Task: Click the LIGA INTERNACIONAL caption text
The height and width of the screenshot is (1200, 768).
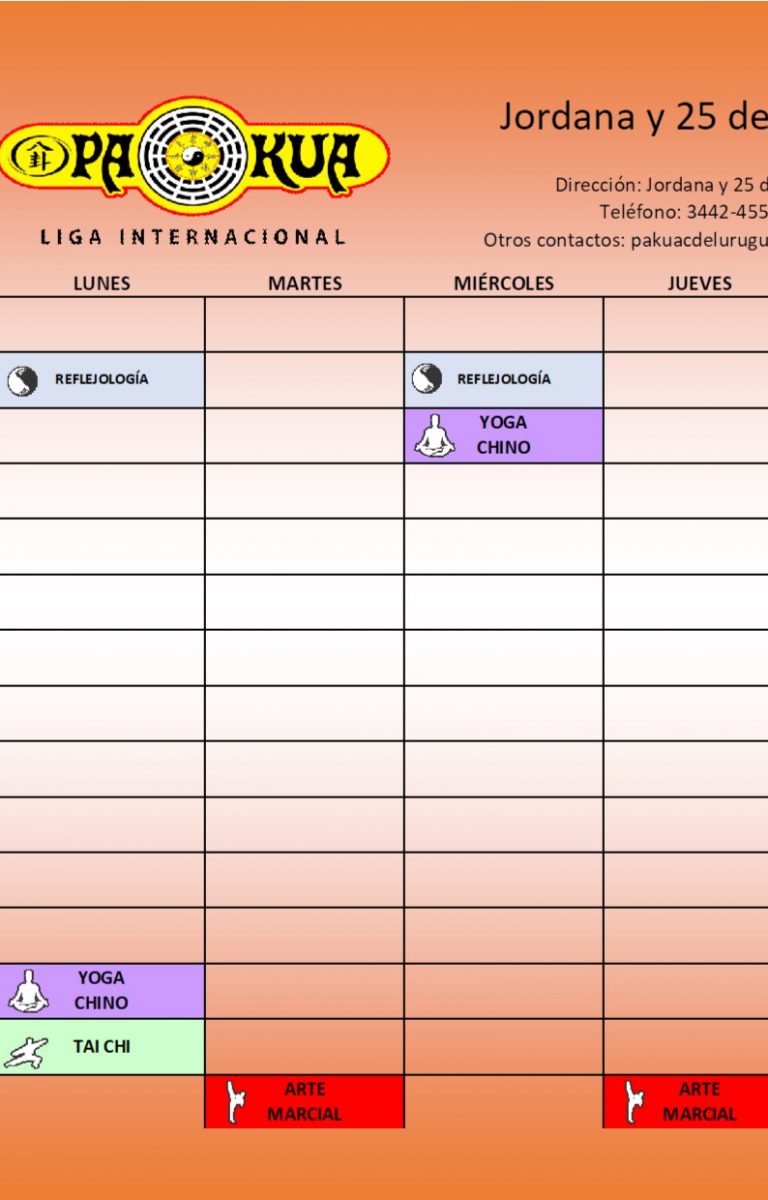Action: (193, 237)
